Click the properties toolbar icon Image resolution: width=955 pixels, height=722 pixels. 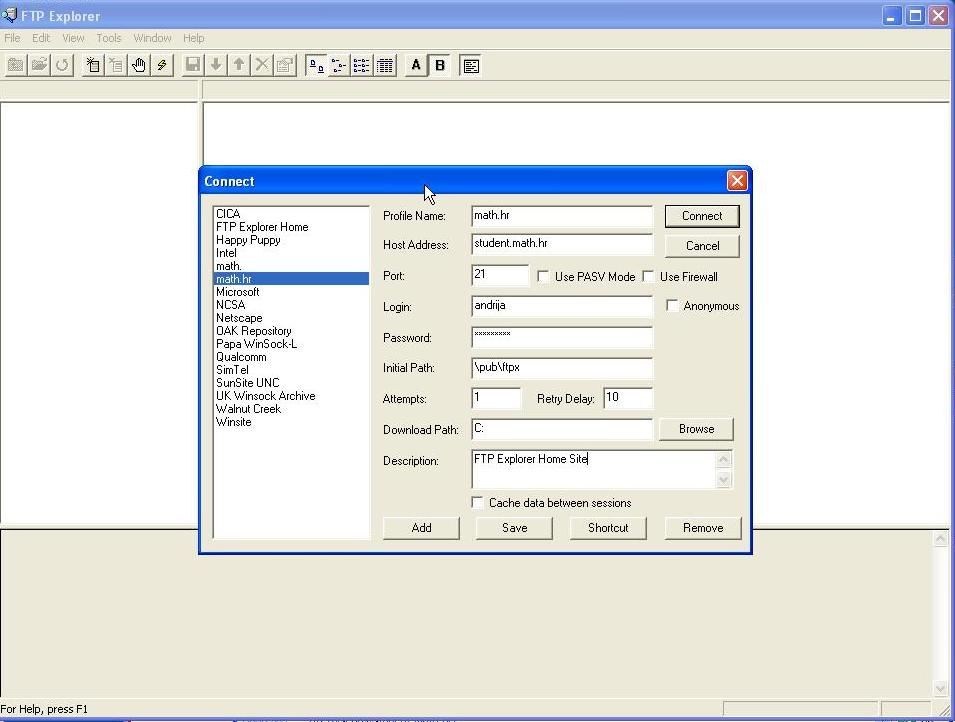point(286,65)
